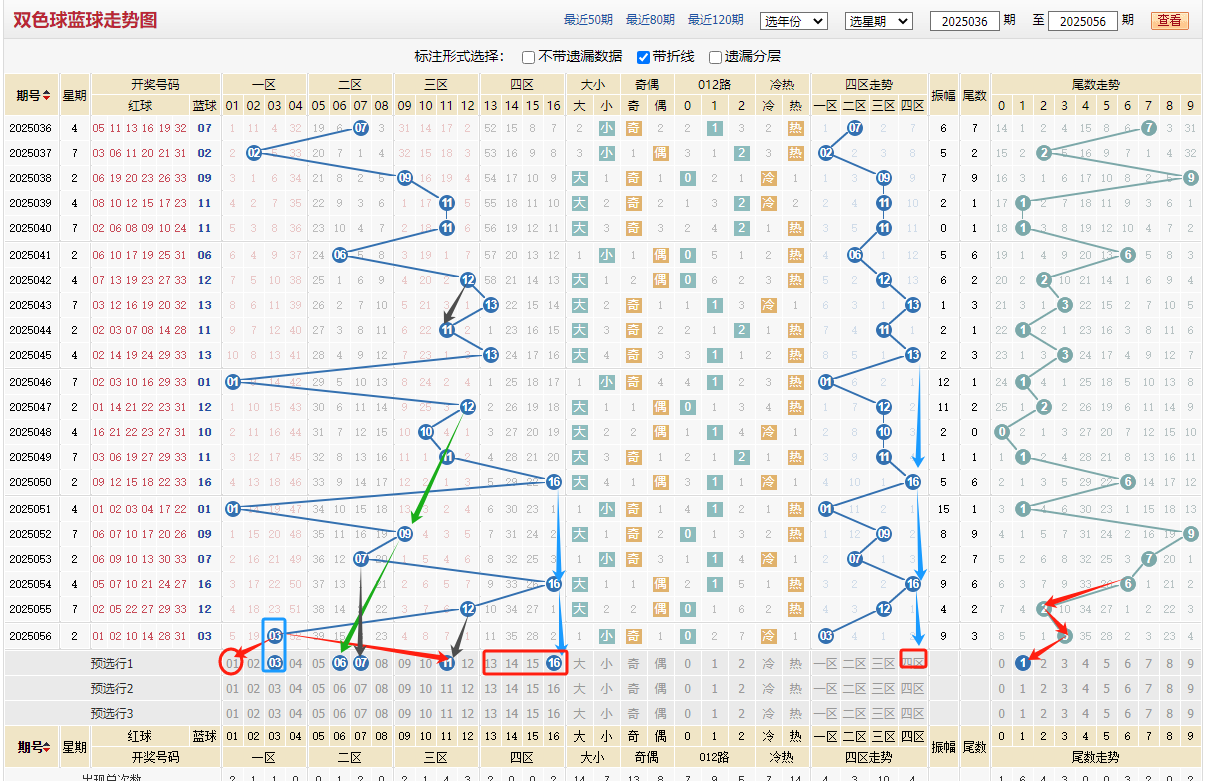Click ball 13 in row 2025045 四区走势 chart
The width and height of the screenshot is (1208, 781).
tap(913, 355)
